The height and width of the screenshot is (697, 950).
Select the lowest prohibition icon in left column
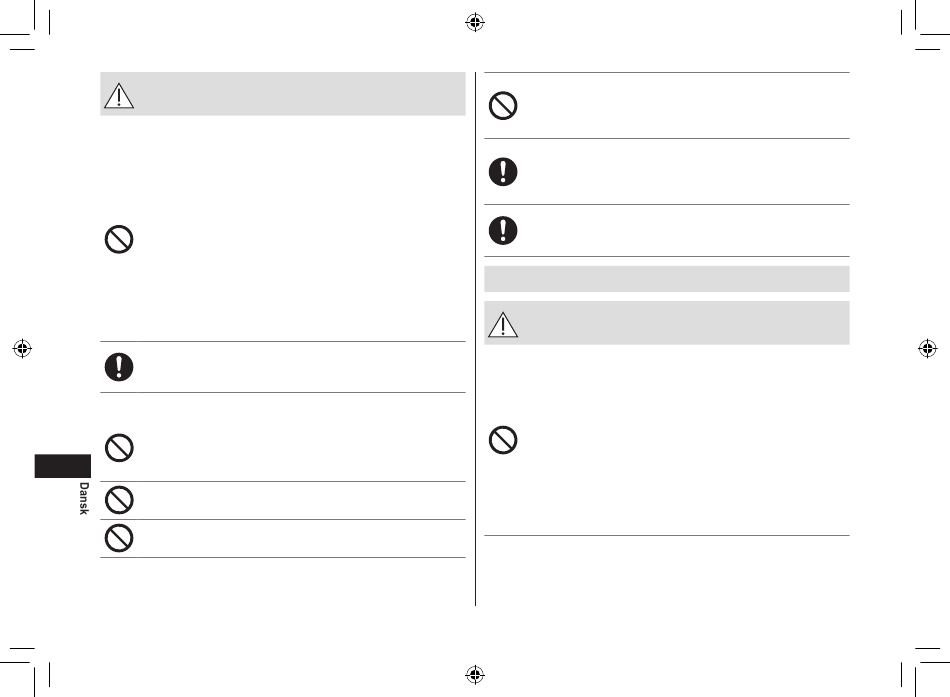click(x=119, y=538)
